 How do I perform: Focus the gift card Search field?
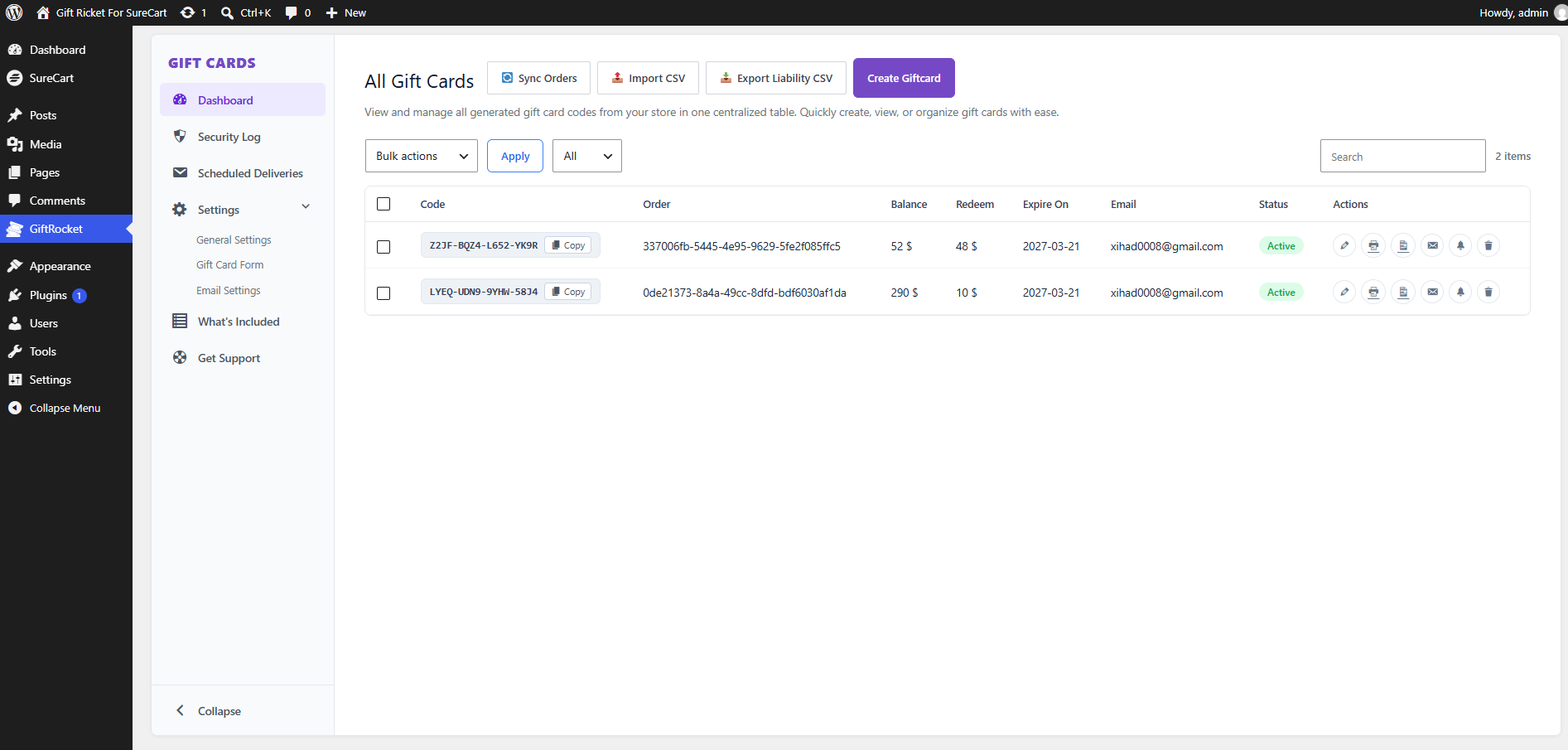tap(1402, 156)
